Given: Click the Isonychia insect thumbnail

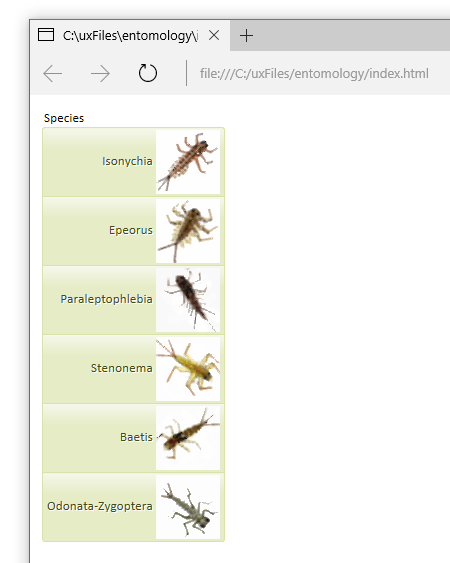Looking at the screenshot, I should (188, 162).
